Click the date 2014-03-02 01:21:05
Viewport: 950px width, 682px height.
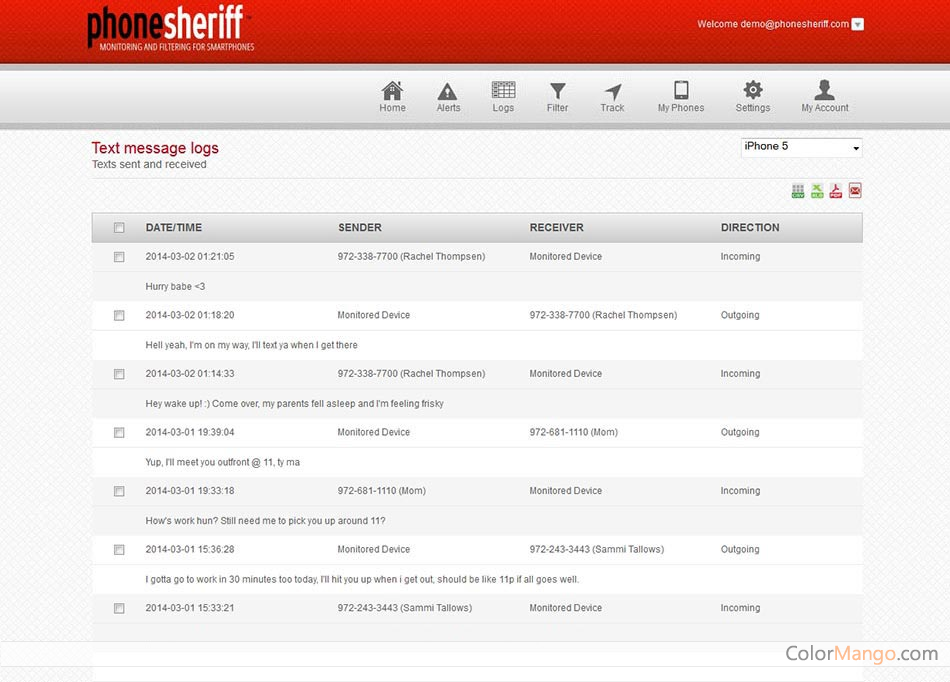pyautogui.click(x=190, y=257)
